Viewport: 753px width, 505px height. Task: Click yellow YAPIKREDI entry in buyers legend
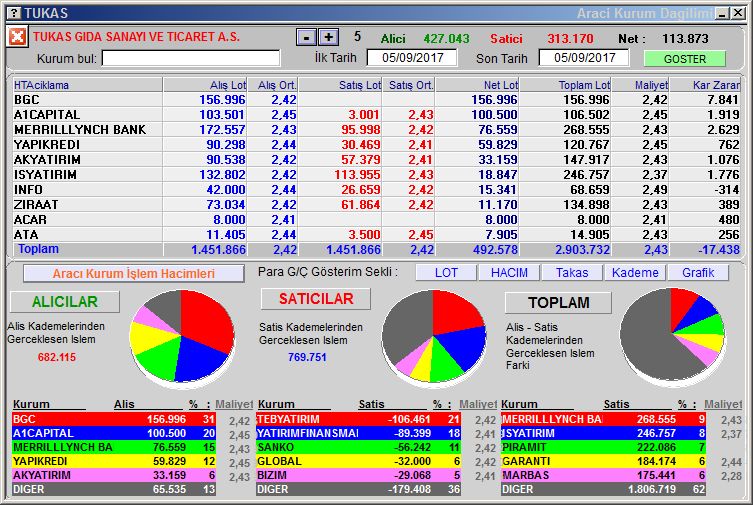point(114,461)
